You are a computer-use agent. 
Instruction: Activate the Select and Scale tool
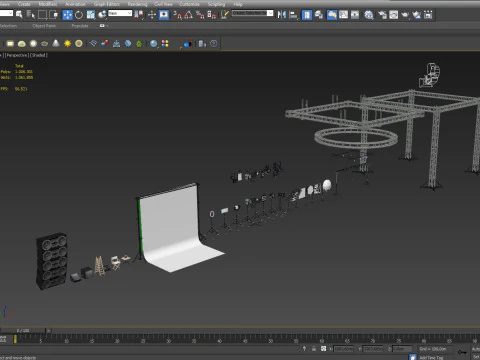[x=91, y=14]
